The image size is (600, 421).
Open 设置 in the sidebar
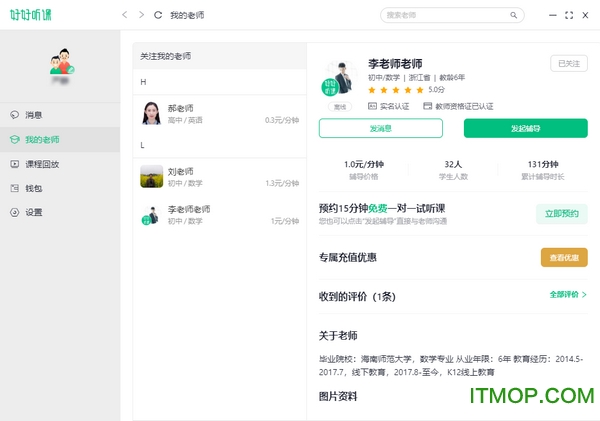60,212
